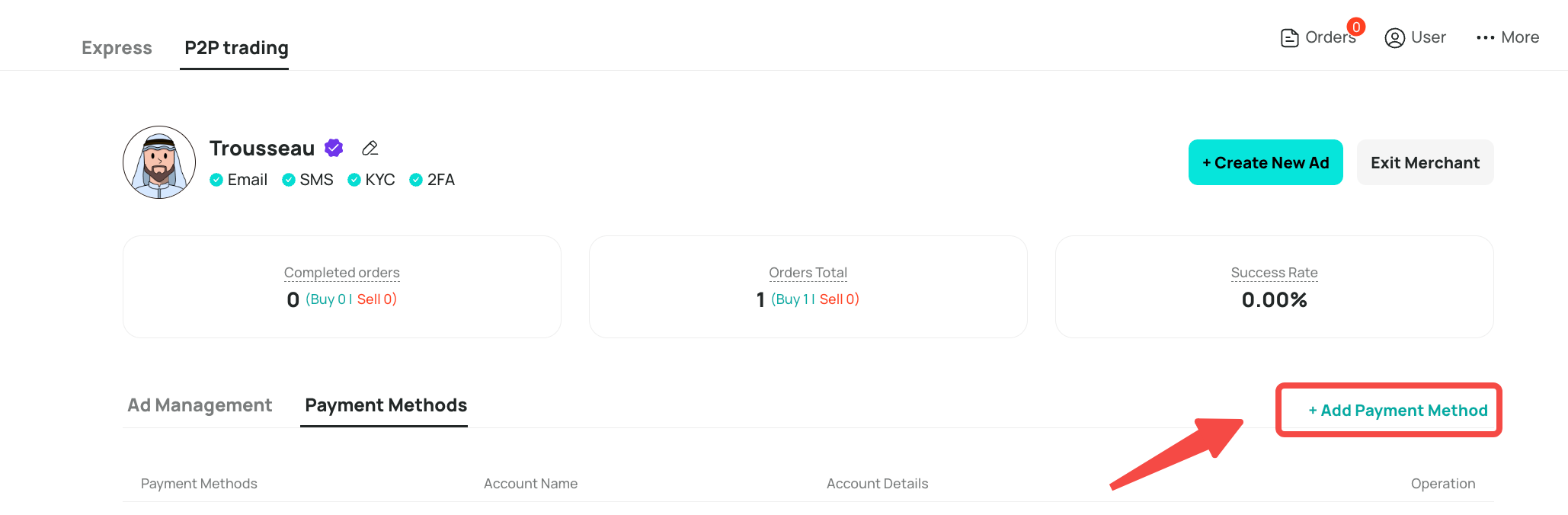Viewport: 1568px width, 515px height.
Task: Click the SMS verified checkmark icon
Action: pos(289,180)
